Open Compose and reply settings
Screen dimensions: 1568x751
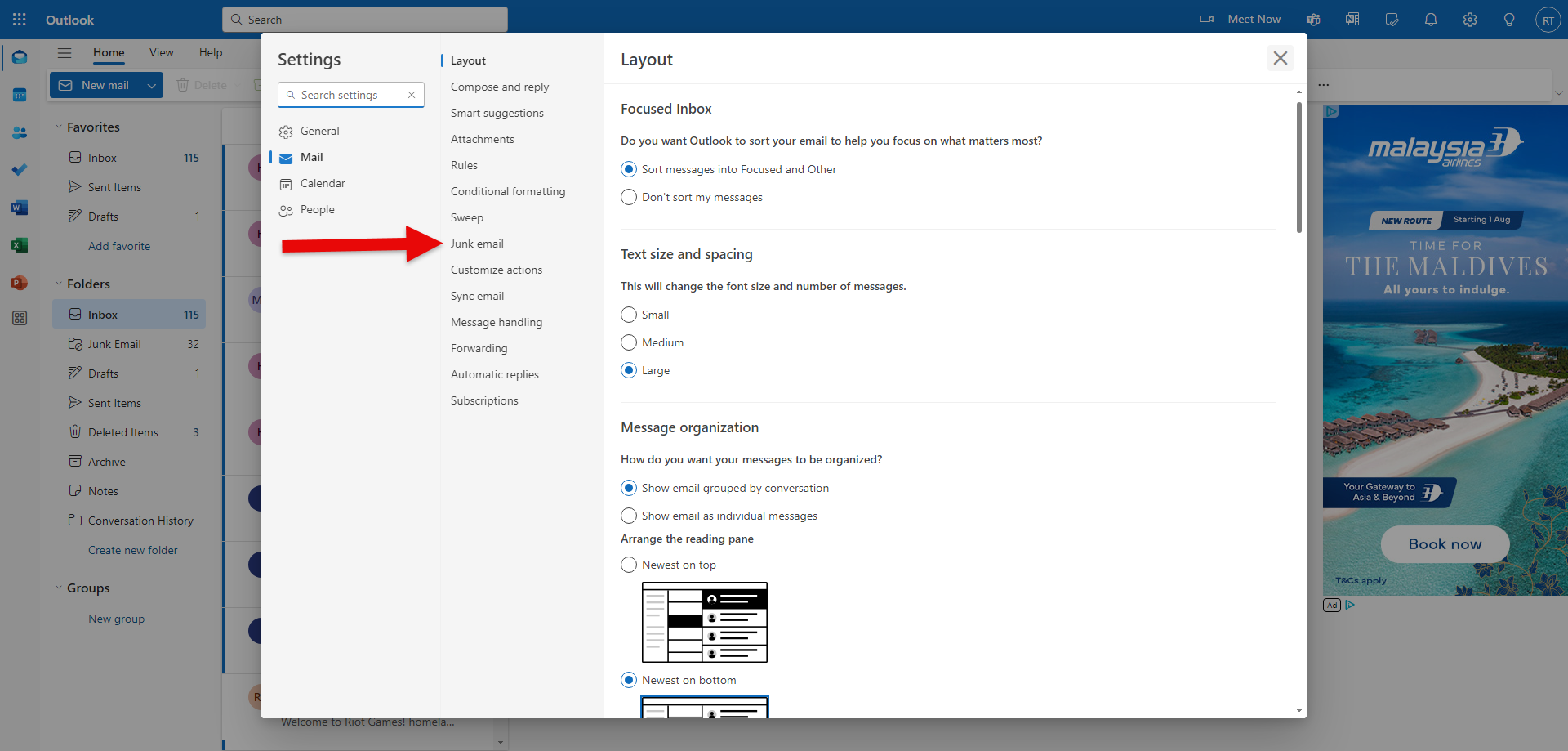[x=500, y=87]
